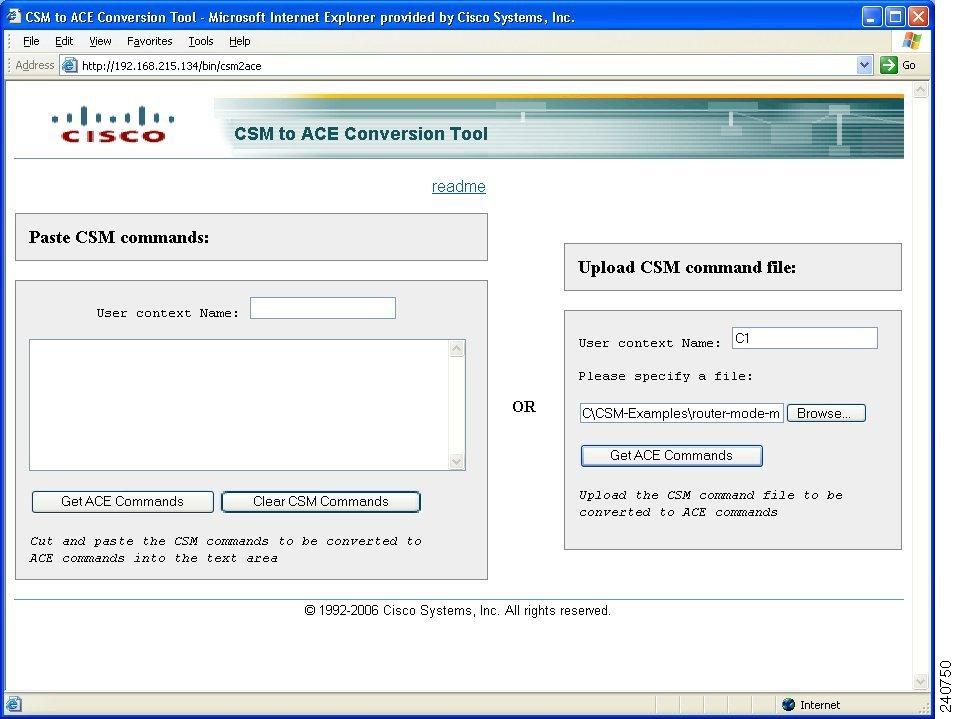
Task: Open the Favorites menu
Action: click(149, 41)
